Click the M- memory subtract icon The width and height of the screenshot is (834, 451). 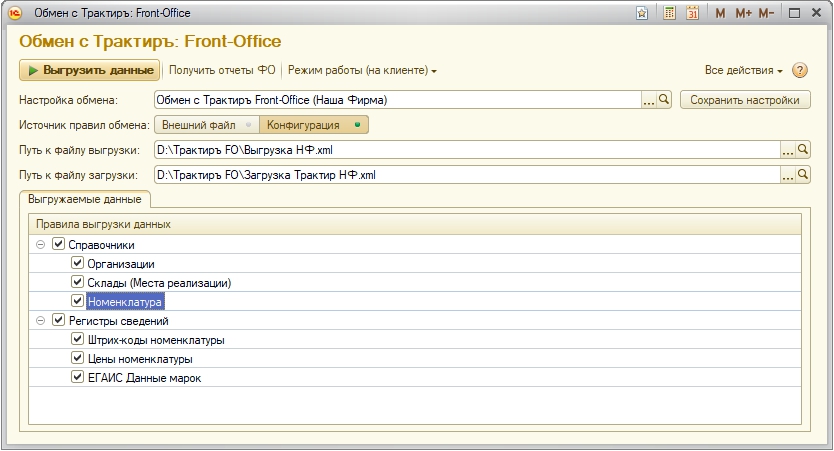point(767,14)
